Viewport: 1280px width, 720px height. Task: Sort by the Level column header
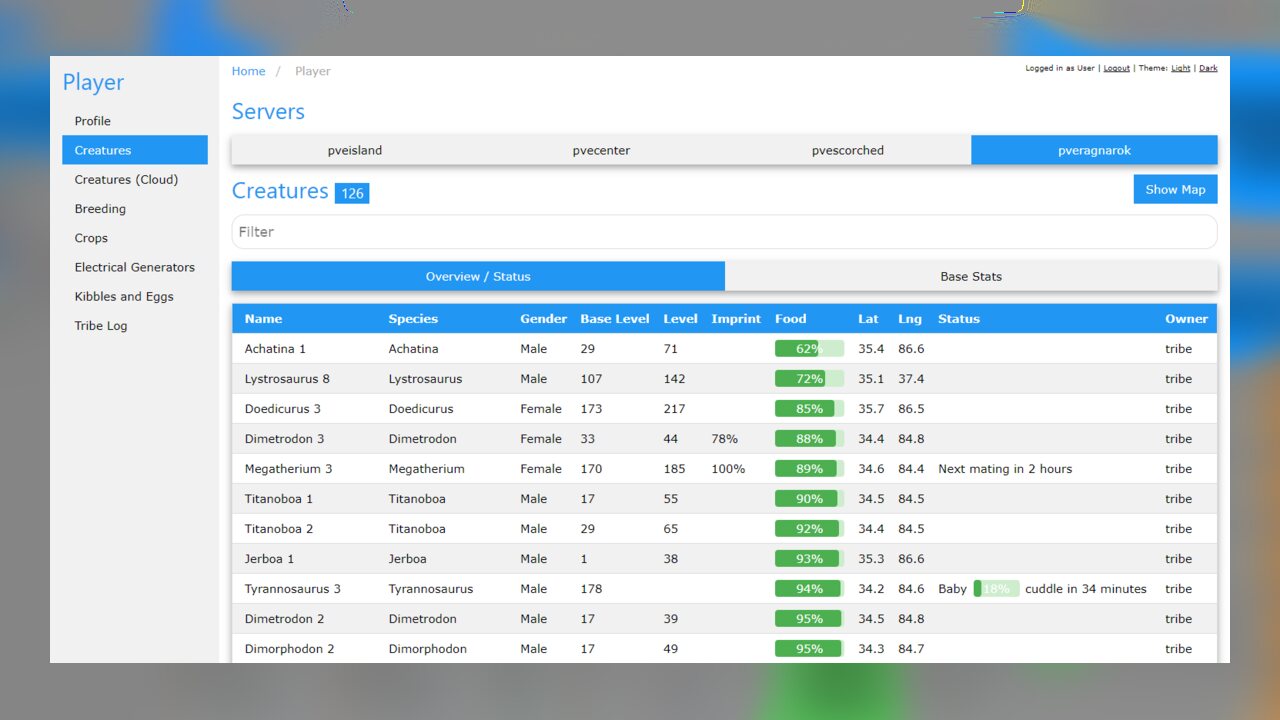click(680, 319)
